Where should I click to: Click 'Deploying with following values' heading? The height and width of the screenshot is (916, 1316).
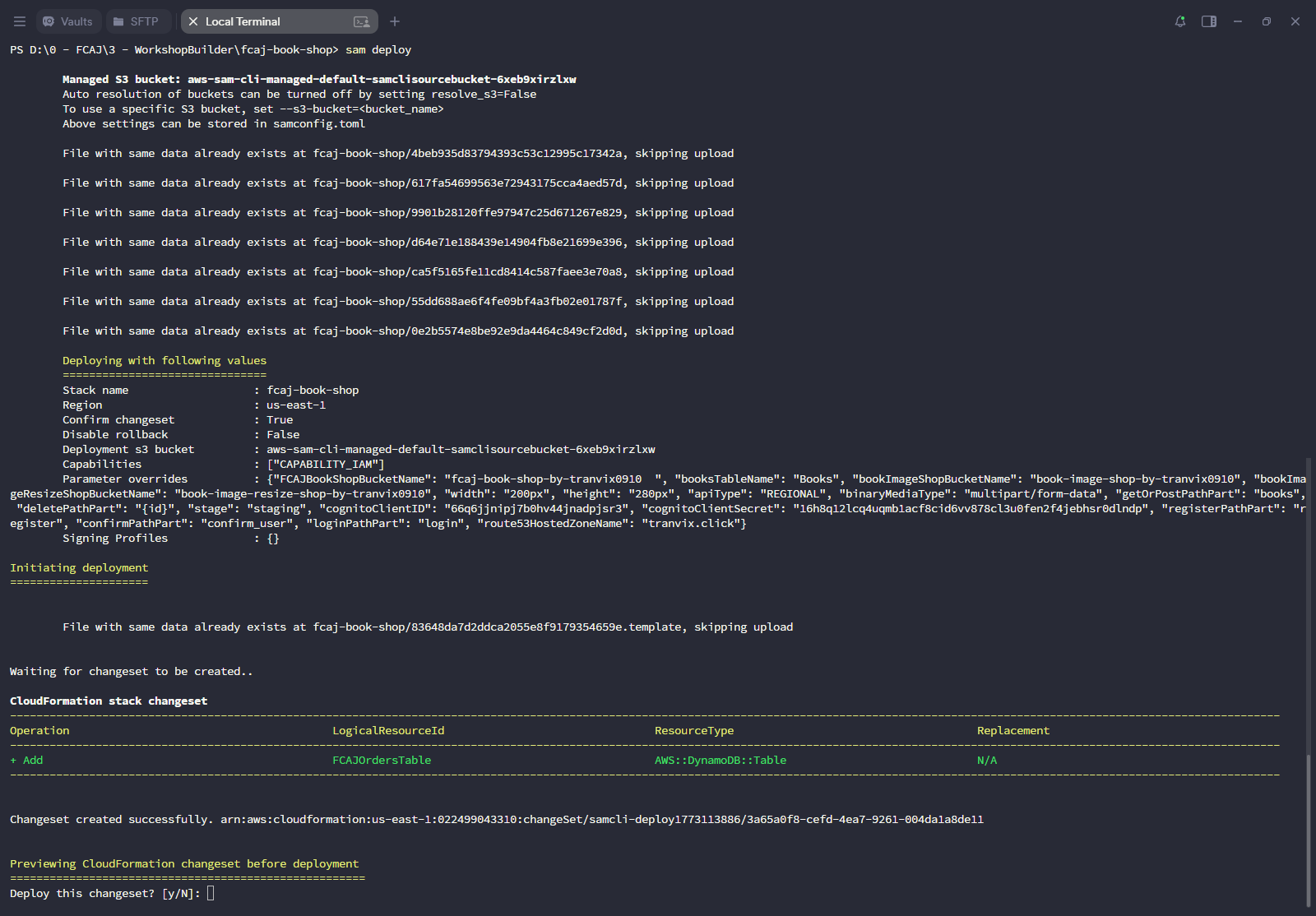[x=164, y=360]
